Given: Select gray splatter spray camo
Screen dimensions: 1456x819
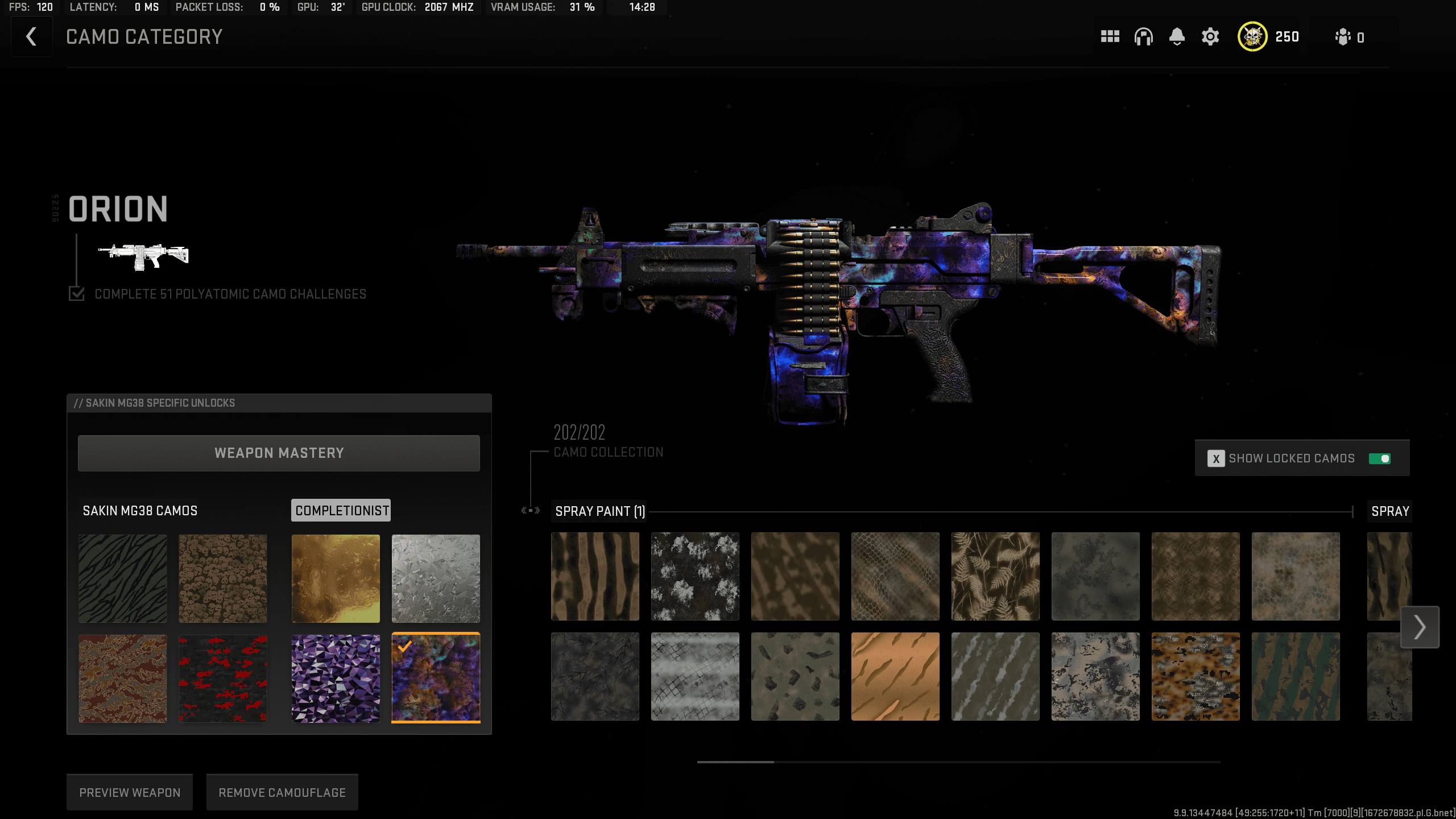Looking at the screenshot, I should [1095, 676].
